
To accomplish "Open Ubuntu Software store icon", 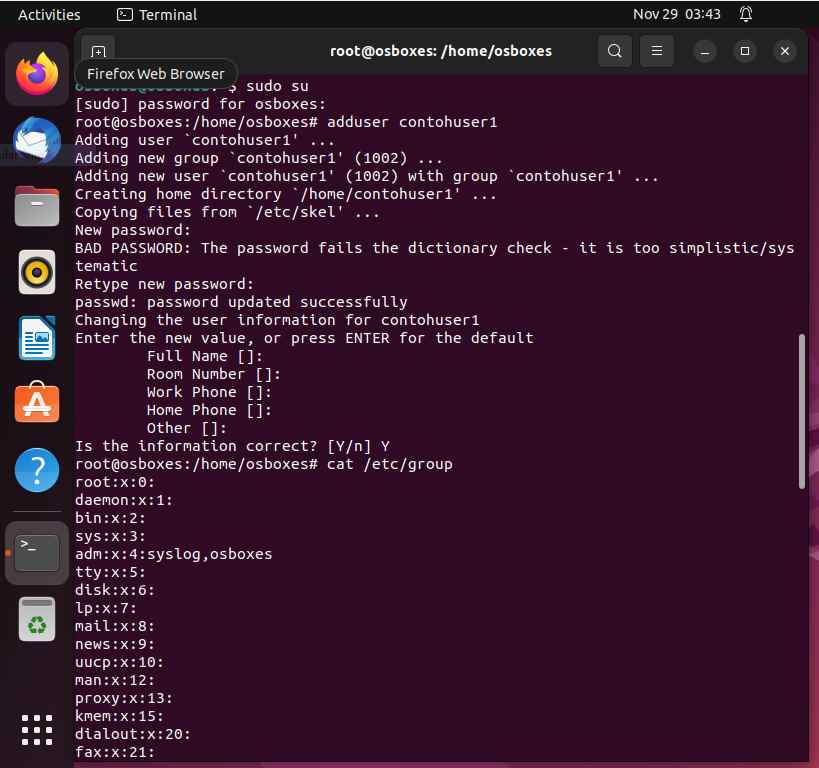I will coord(37,403).
